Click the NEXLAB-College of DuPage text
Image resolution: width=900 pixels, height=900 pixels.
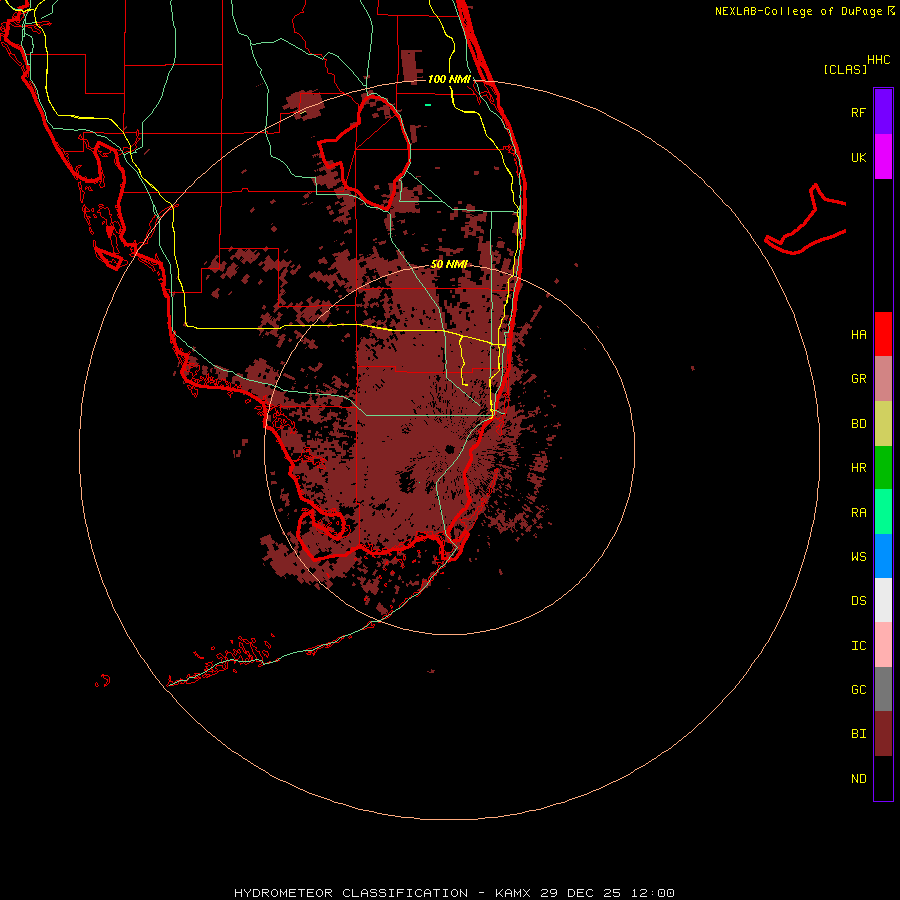coord(799,11)
